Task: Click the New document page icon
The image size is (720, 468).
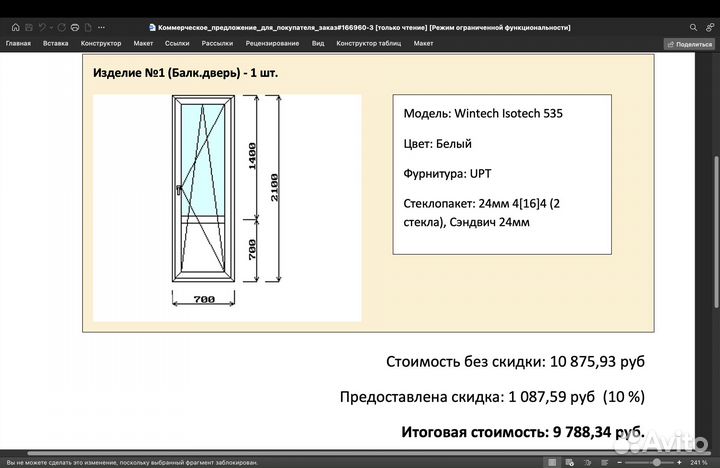Action: pos(88,28)
